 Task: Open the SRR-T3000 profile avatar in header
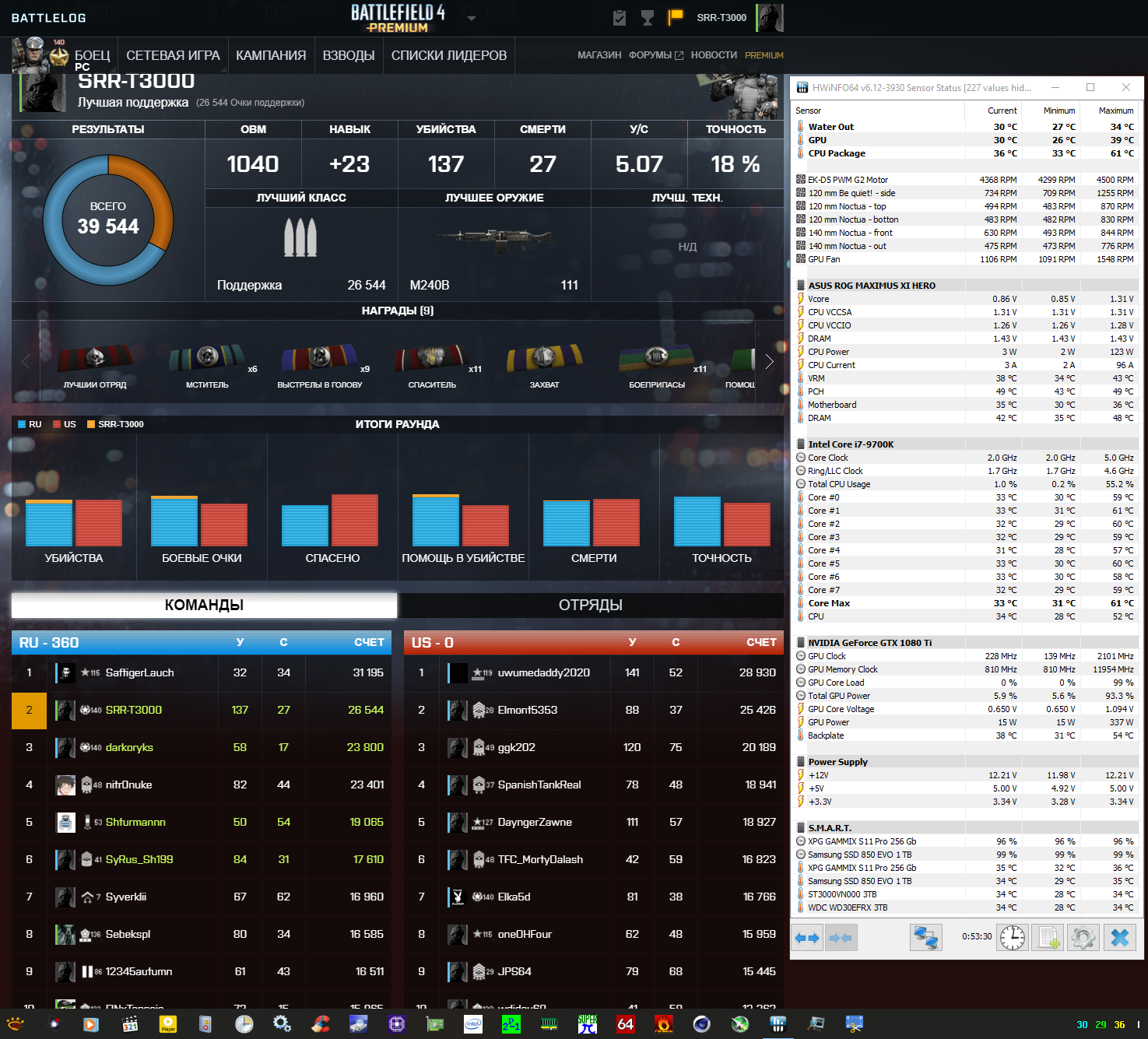770,17
